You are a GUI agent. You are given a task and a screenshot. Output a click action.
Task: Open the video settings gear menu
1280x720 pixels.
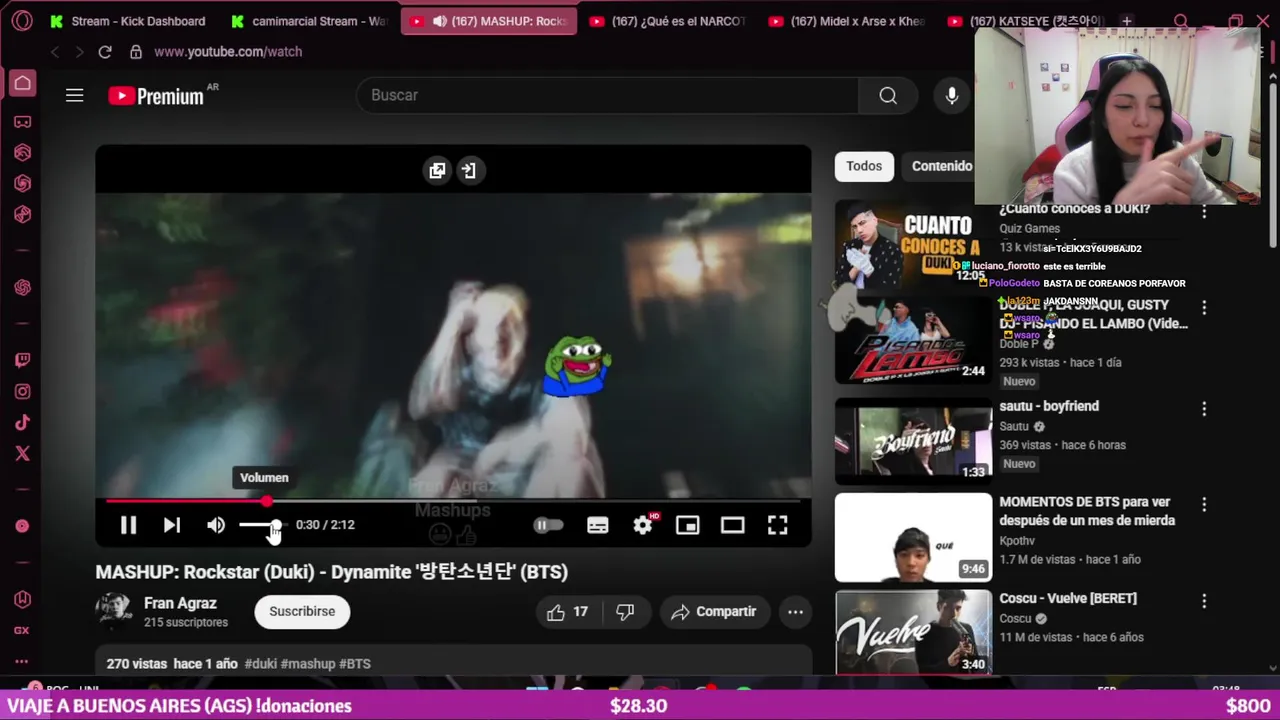pyautogui.click(x=643, y=525)
